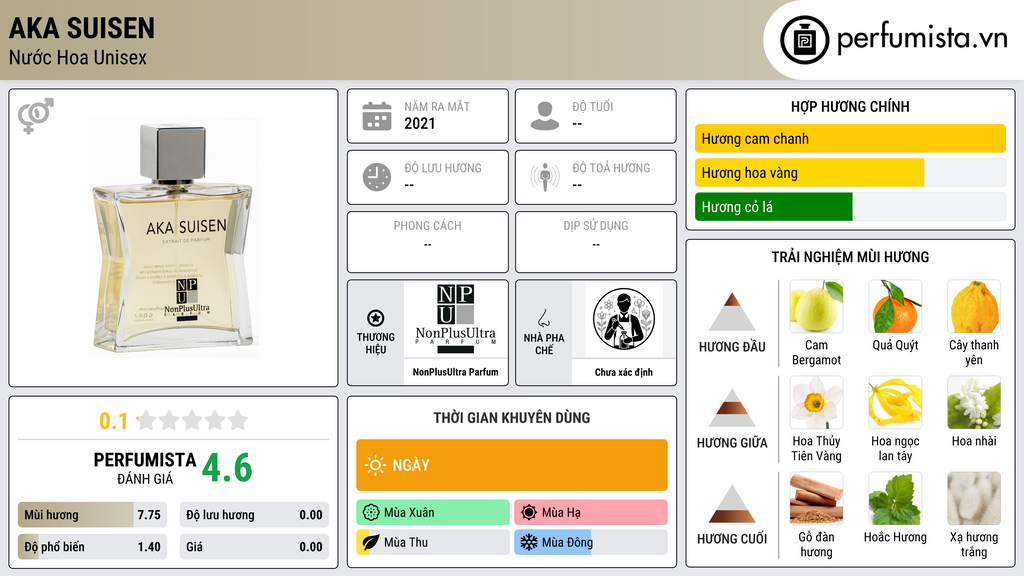Click the Chưa xác định perfumer label
Image resolution: width=1024 pixels, height=576 pixels.
(x=624, y=372)
